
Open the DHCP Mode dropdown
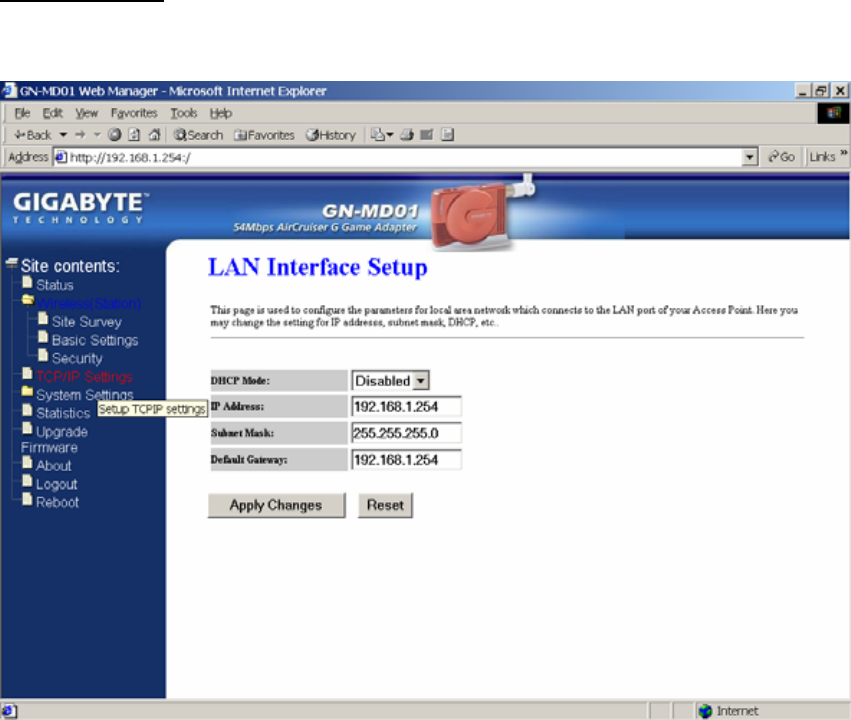[x=390, y=381]
